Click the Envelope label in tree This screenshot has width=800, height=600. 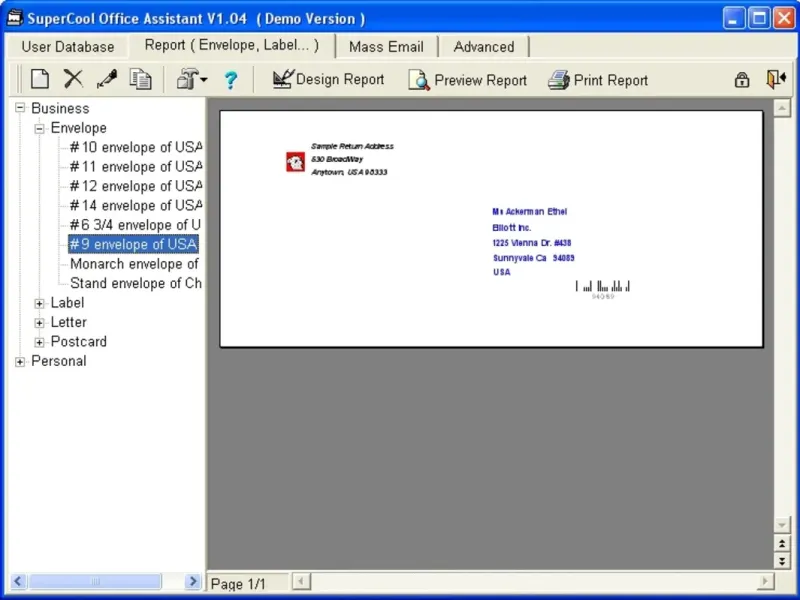[79, 128]
